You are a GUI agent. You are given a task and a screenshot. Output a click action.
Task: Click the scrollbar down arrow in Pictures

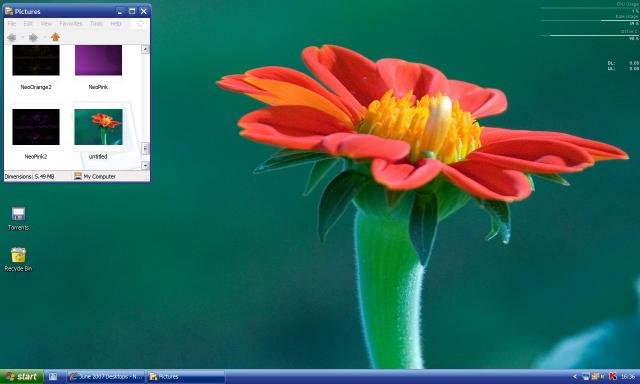[145, 165]
